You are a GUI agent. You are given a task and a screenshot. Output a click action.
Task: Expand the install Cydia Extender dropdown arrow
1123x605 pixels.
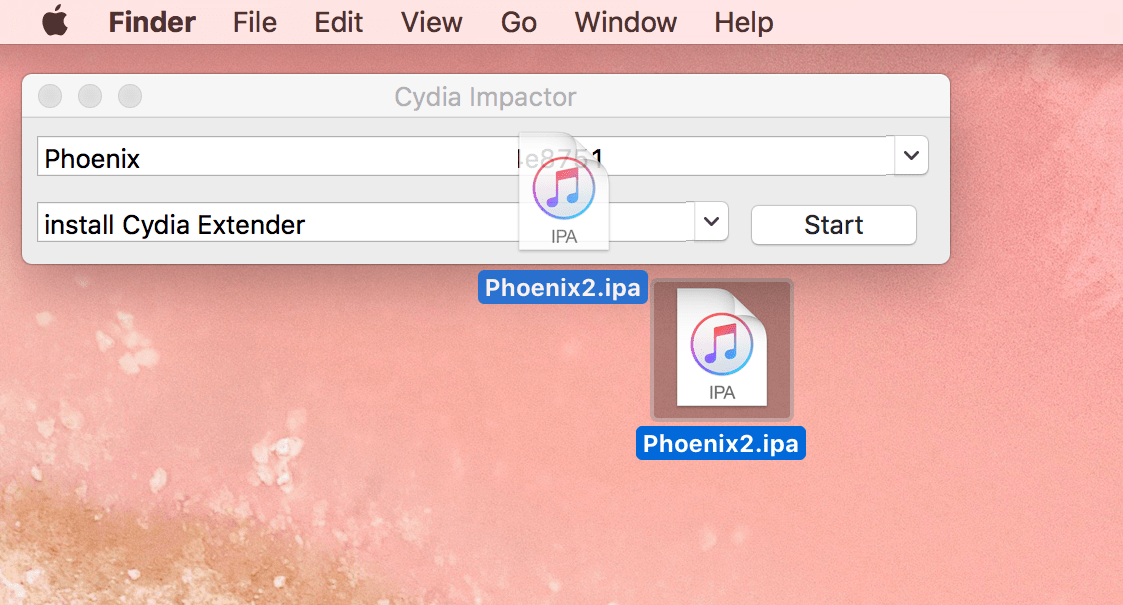tap(711, 221)
